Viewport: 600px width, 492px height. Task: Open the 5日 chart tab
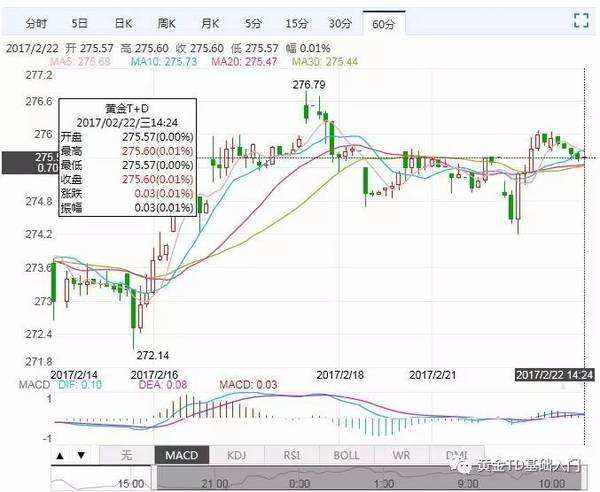pyautogui.click(x=80, y=24)
